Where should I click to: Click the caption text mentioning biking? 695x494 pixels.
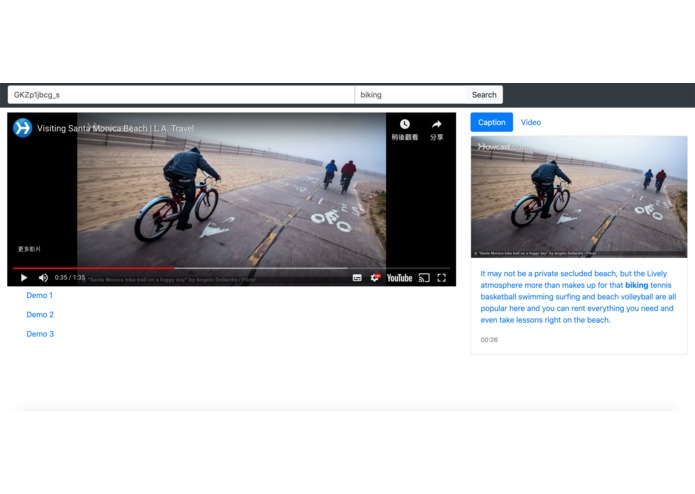click(578, 297)
